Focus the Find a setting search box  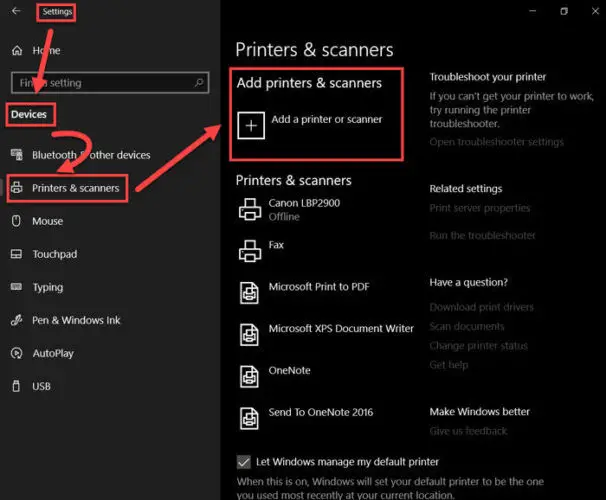coord(110,83)
